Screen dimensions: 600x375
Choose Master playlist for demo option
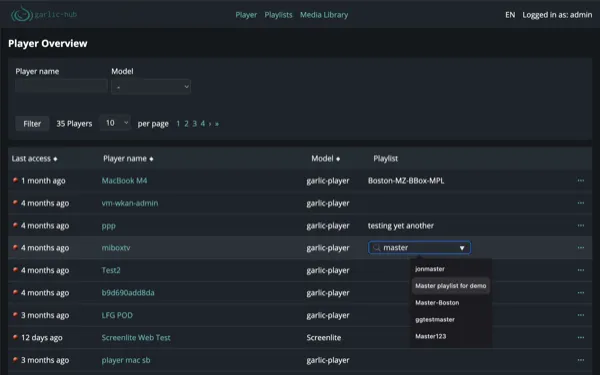(451, 286)
